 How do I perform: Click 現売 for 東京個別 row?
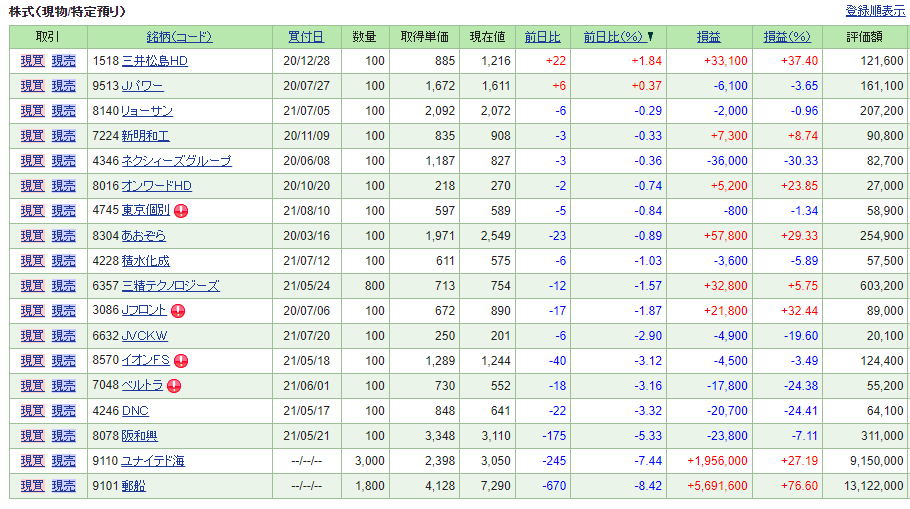(x=64, y=211)
